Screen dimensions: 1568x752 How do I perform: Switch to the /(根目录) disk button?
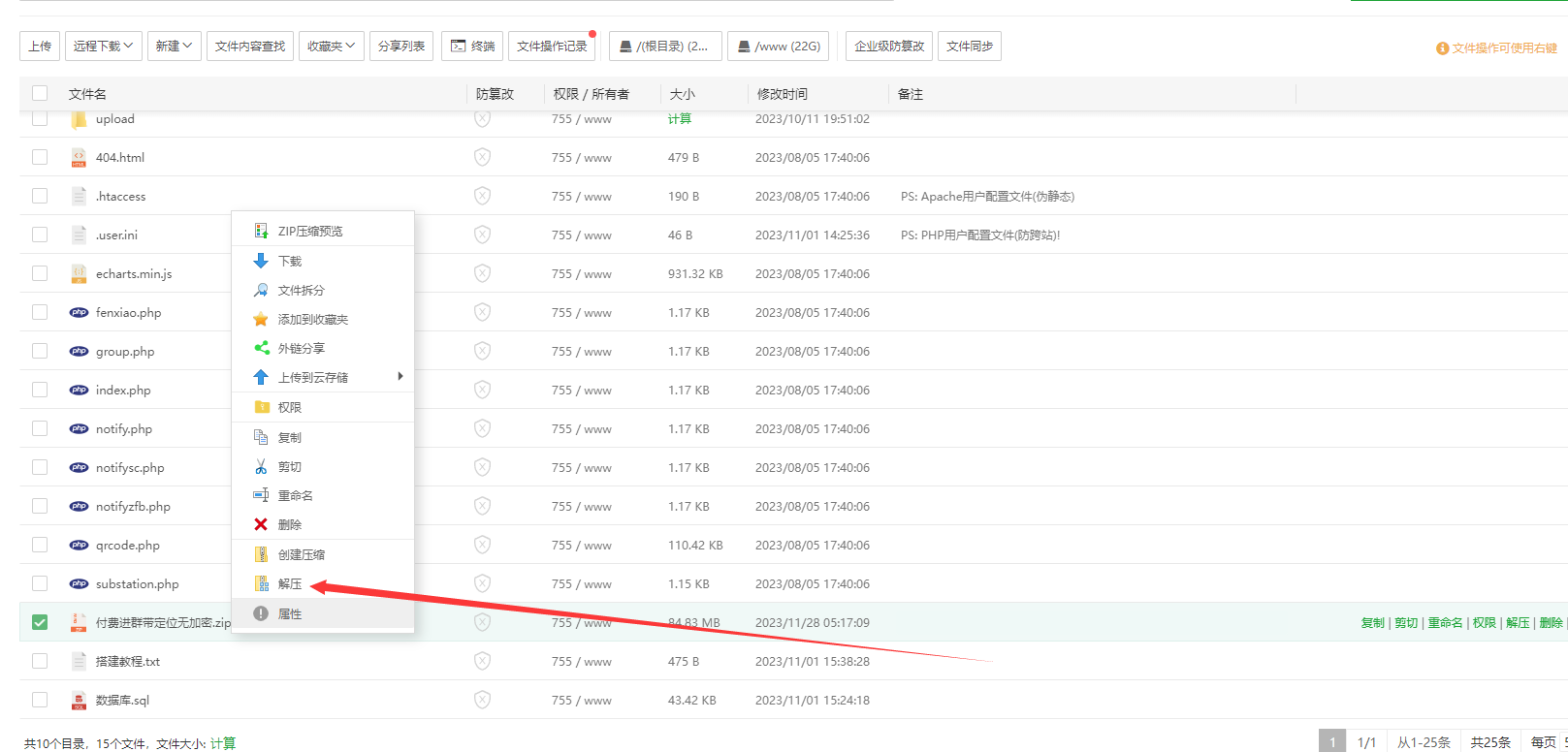click(x=665, y=46)
